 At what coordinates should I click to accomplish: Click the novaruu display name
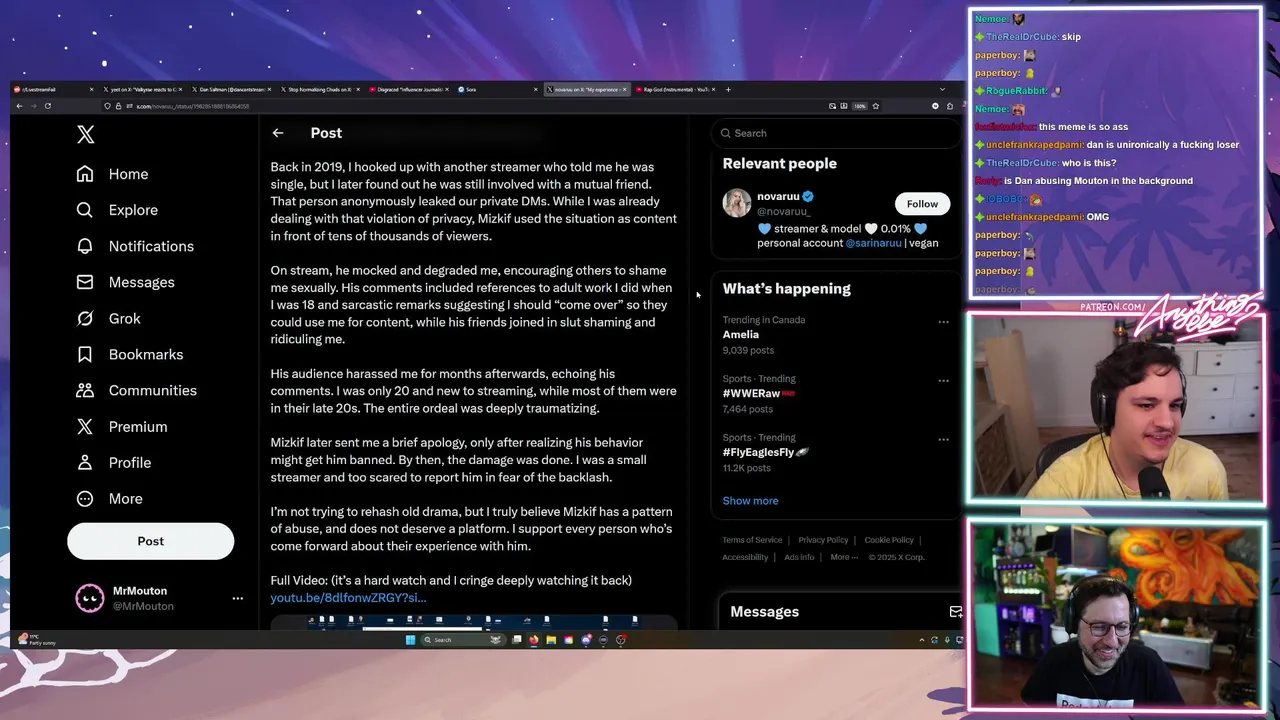[x=778, y=196]
